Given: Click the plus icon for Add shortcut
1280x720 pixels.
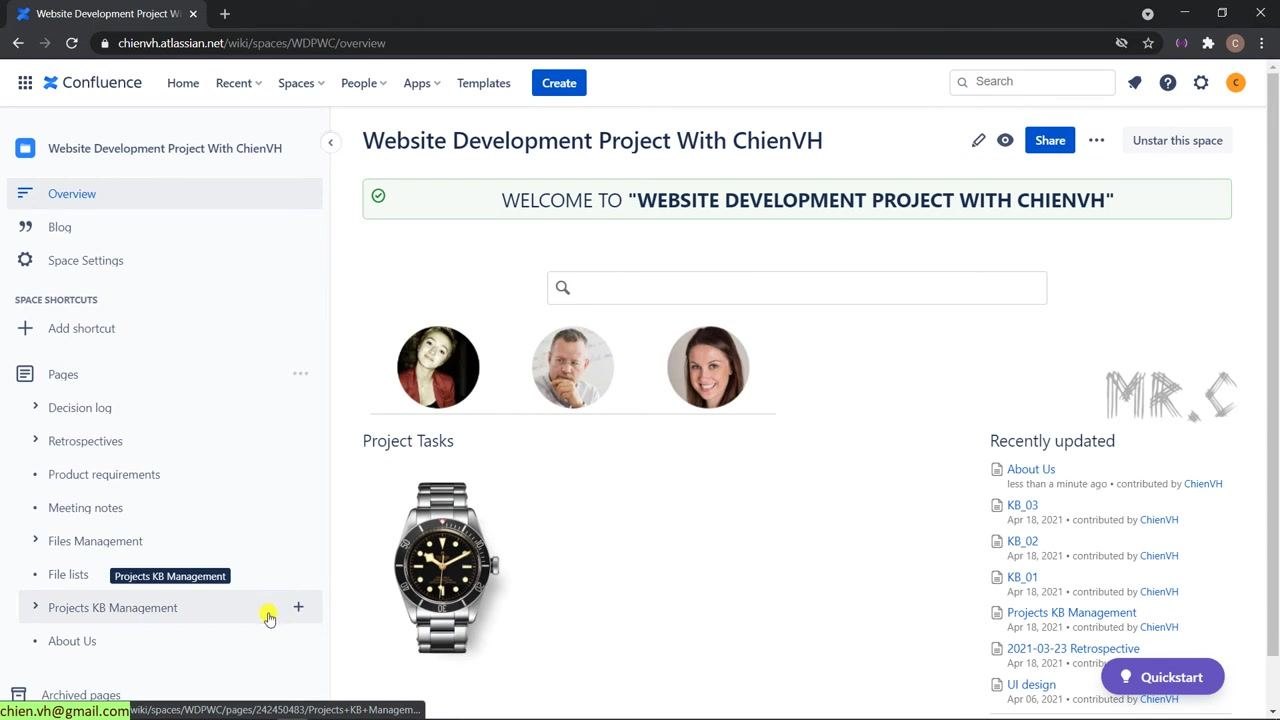Looking at the screenshot, I should point(25,328).
